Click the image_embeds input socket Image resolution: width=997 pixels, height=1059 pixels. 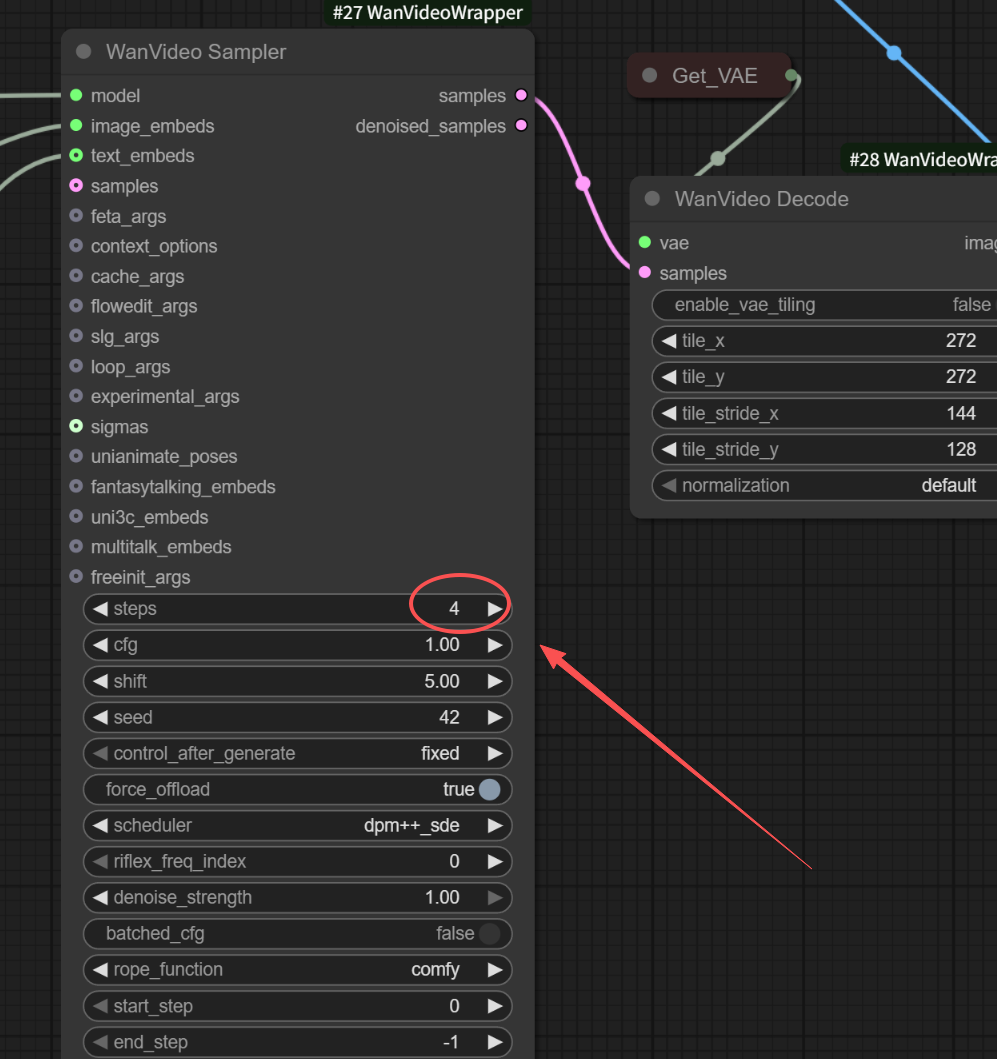pyautogui.click(x=76, y=126)
